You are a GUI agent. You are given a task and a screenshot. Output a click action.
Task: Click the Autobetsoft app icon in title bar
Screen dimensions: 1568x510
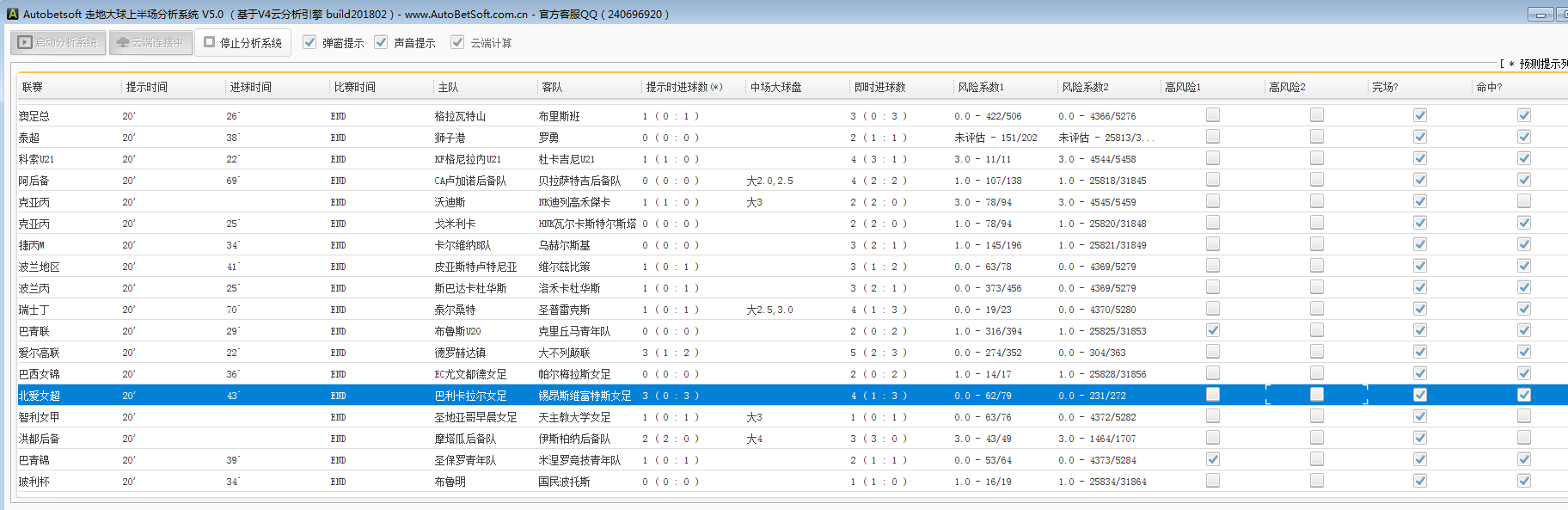(12, 14)
